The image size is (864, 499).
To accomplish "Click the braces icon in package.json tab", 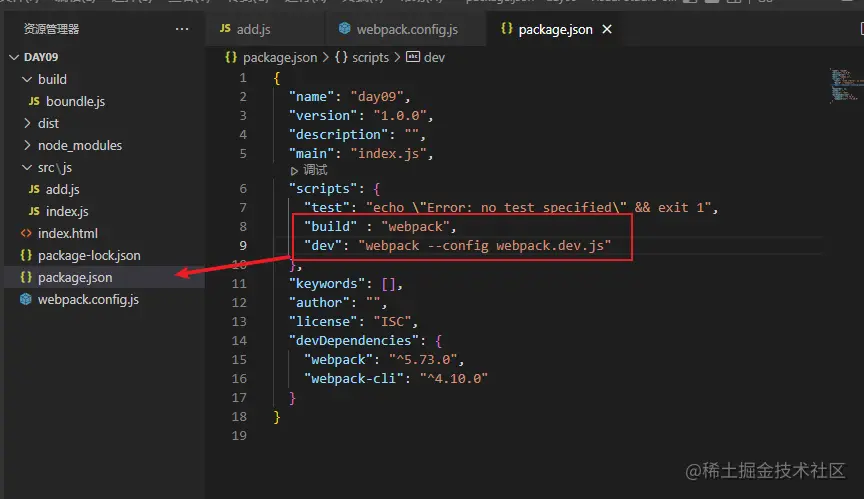I will 507,28.
